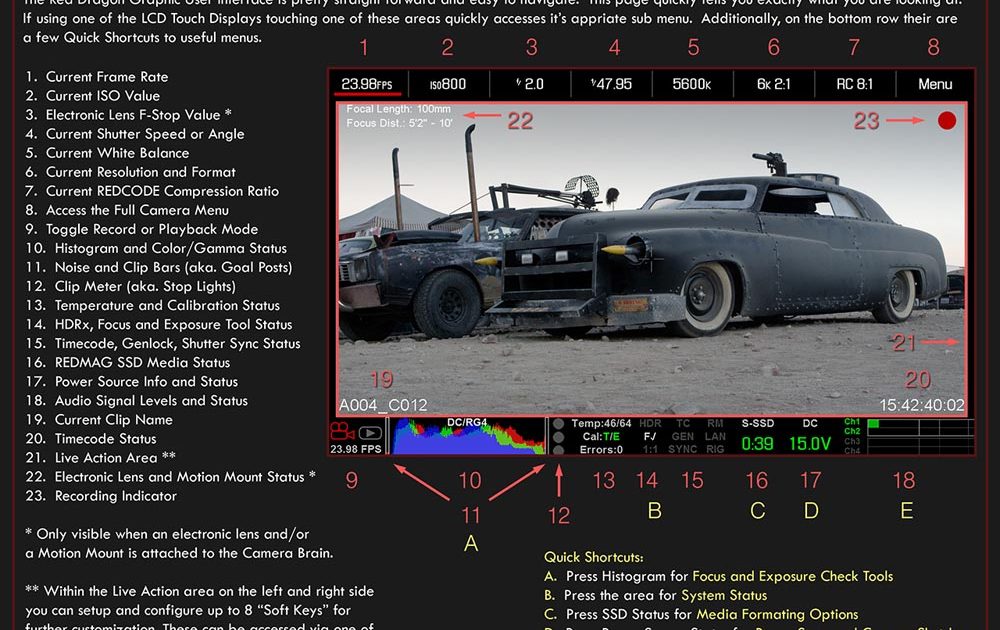Image resolution: width=1000 pixels, height=630 pixels.
Task: Click the clip meter light beside Temp
Action: coord(559,423)
